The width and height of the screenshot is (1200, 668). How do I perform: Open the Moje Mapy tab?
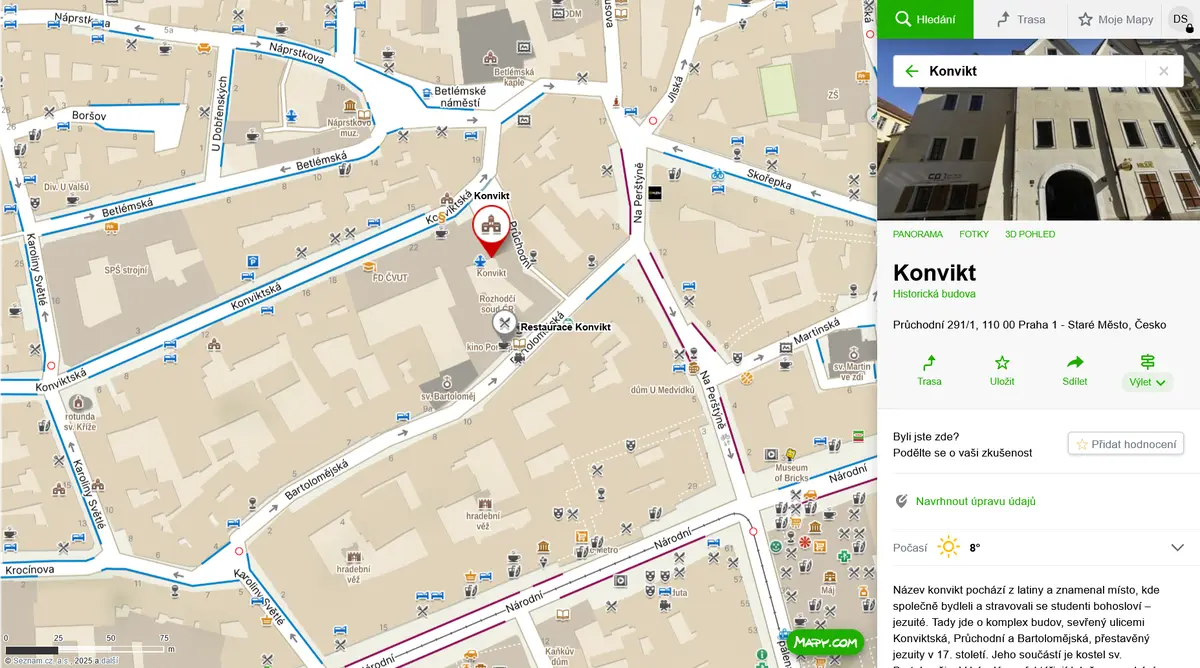(1115, 19)
